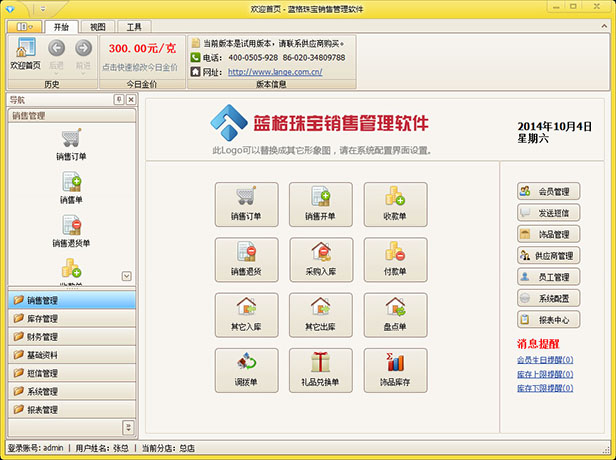Open application menu button left of 开始
The height and width of the screenshot is (460, 616).
(x=24, y=27)
